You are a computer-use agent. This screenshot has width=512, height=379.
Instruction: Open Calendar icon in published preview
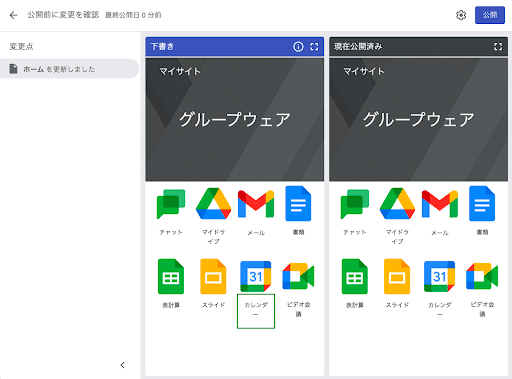pos(440,276)
